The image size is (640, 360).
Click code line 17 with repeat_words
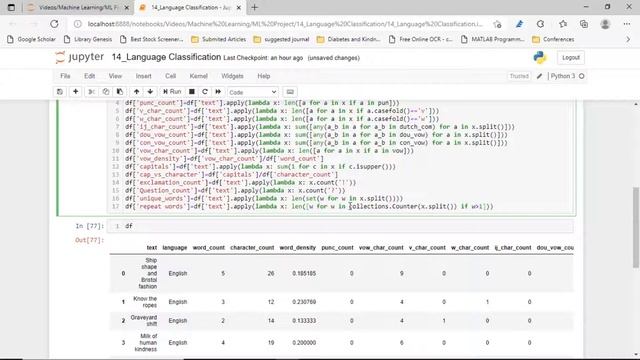click(x=309, y=207)
